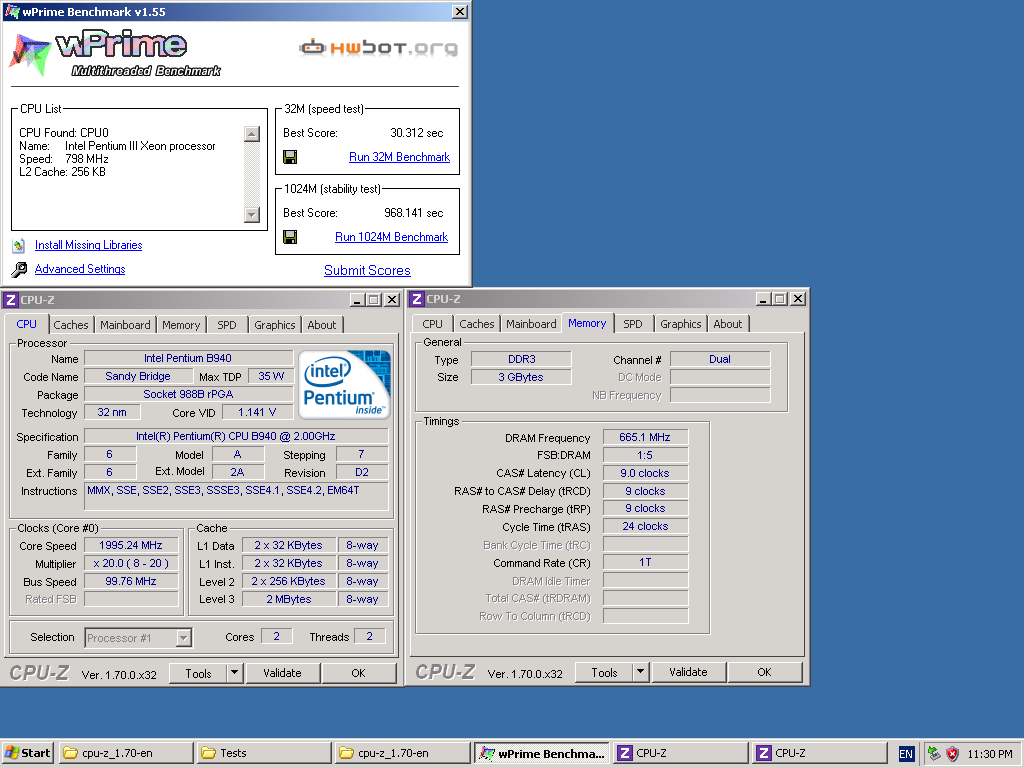The width and height of the screenshot is (1024, 768).
Task: Click Validate in the left CPU-Z window
Action: [282, 673]
